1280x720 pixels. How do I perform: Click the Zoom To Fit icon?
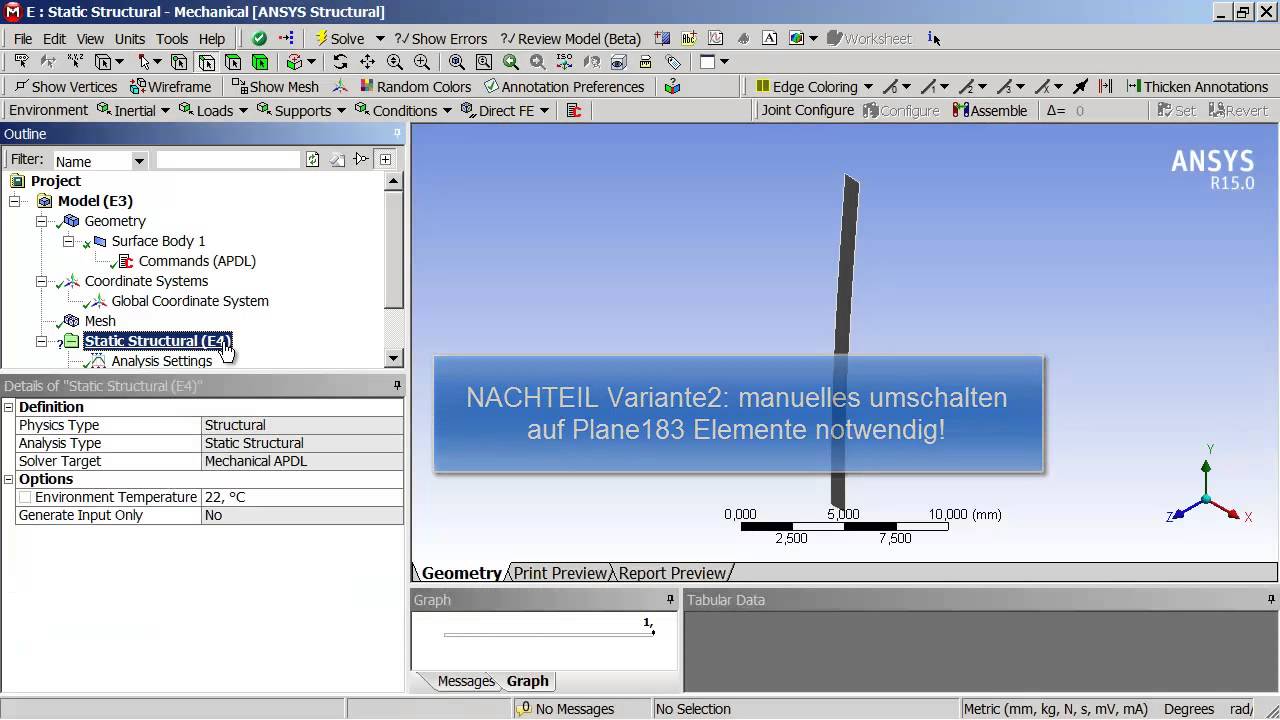pos(457,62)
